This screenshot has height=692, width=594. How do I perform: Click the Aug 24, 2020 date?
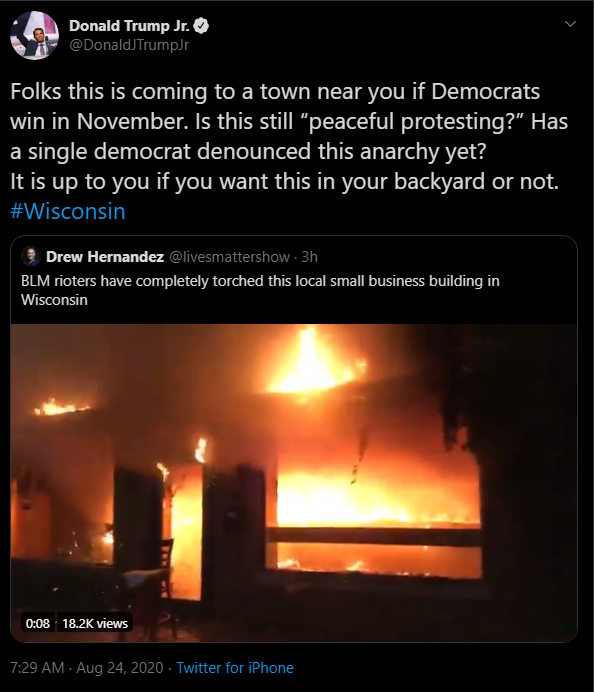(x=120, y=668)
